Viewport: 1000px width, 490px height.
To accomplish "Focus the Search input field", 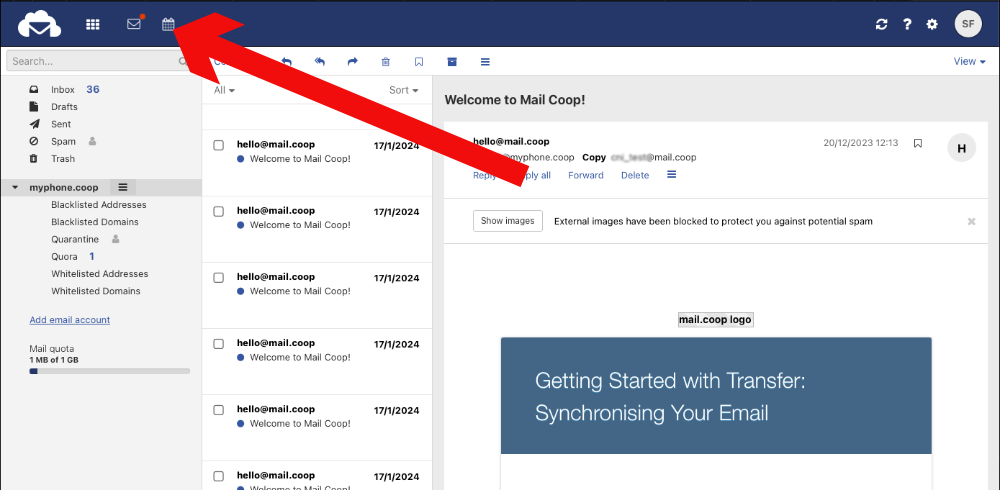I will (99, 61).
